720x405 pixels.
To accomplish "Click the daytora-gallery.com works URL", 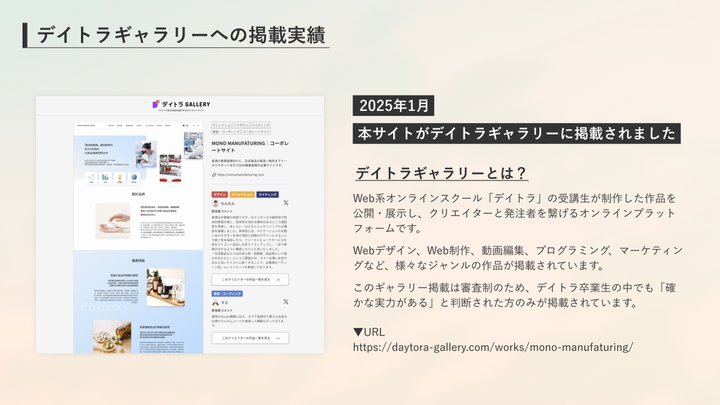I will pos(493,347).
